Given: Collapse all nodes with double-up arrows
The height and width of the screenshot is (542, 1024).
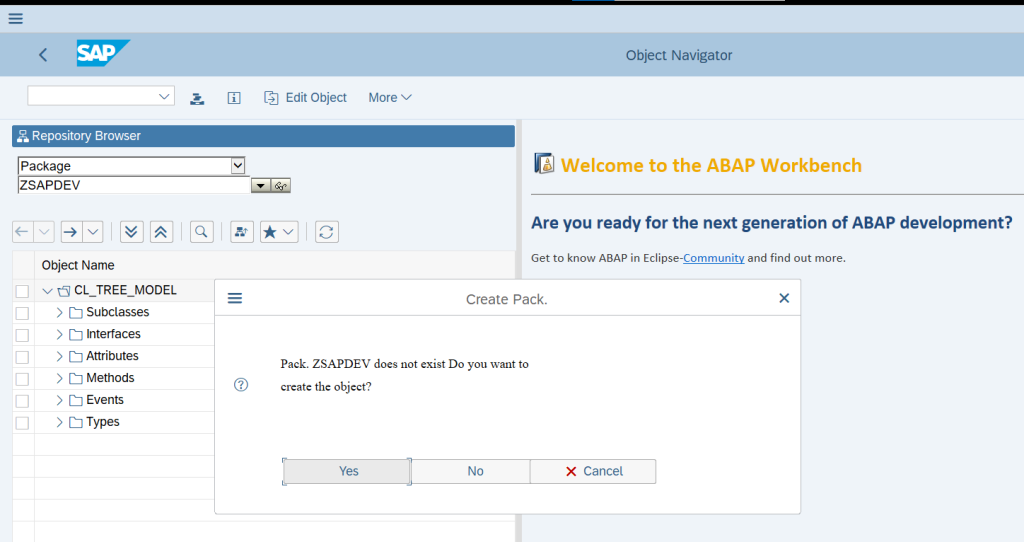Looking at the screenshot, I should pyautogui.click(x=161, y=232).
